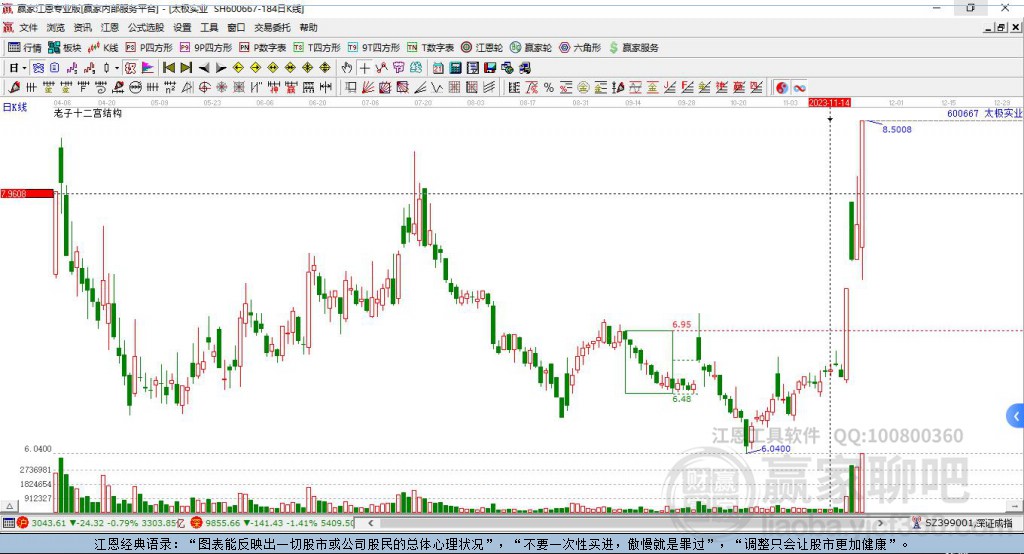The height and width of the screenshot is (554, 1024).
Task: Click the 600667 太极实业 stock label
Action: 984,114
